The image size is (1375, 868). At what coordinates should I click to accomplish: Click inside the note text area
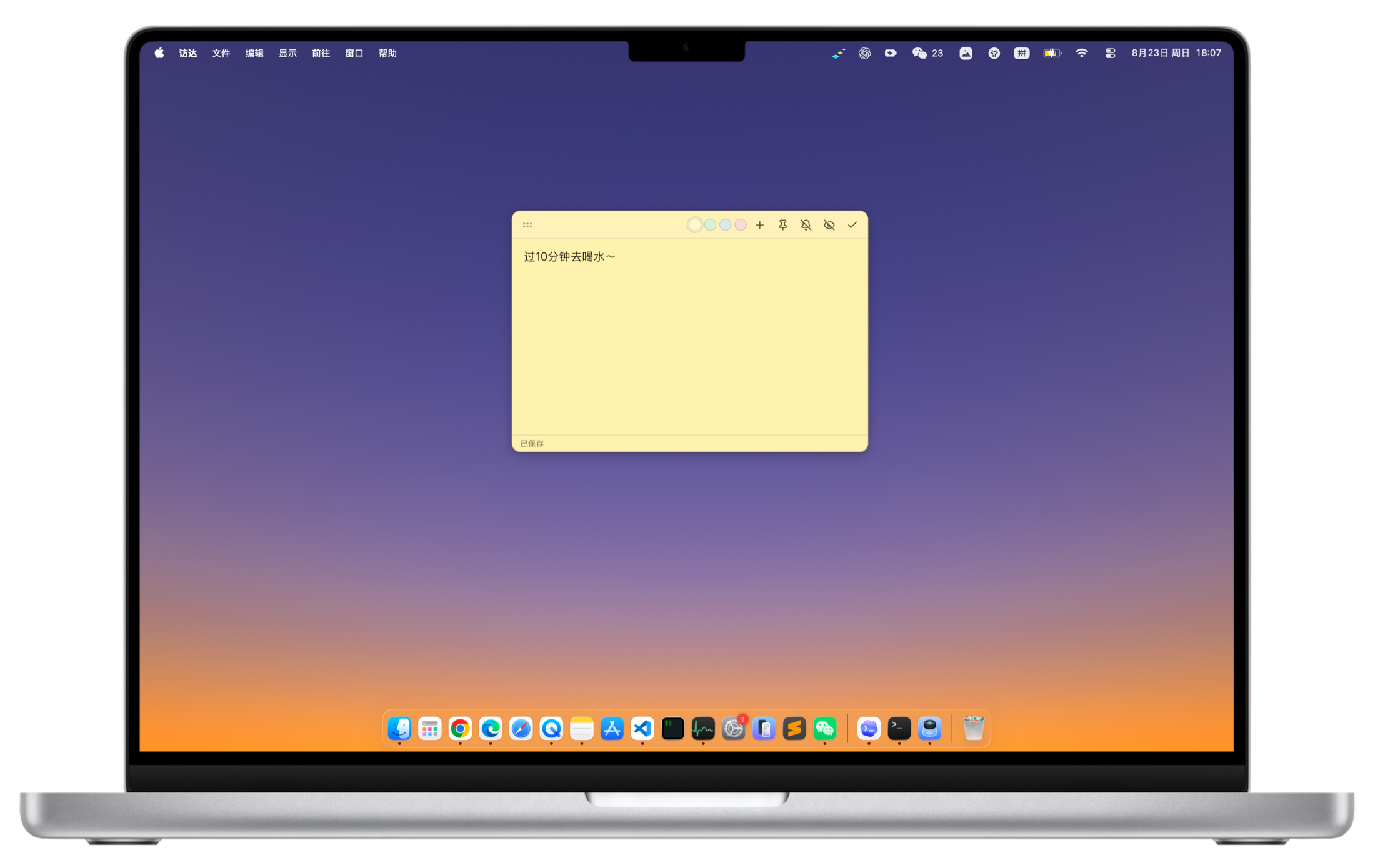[x=689, y=337]
